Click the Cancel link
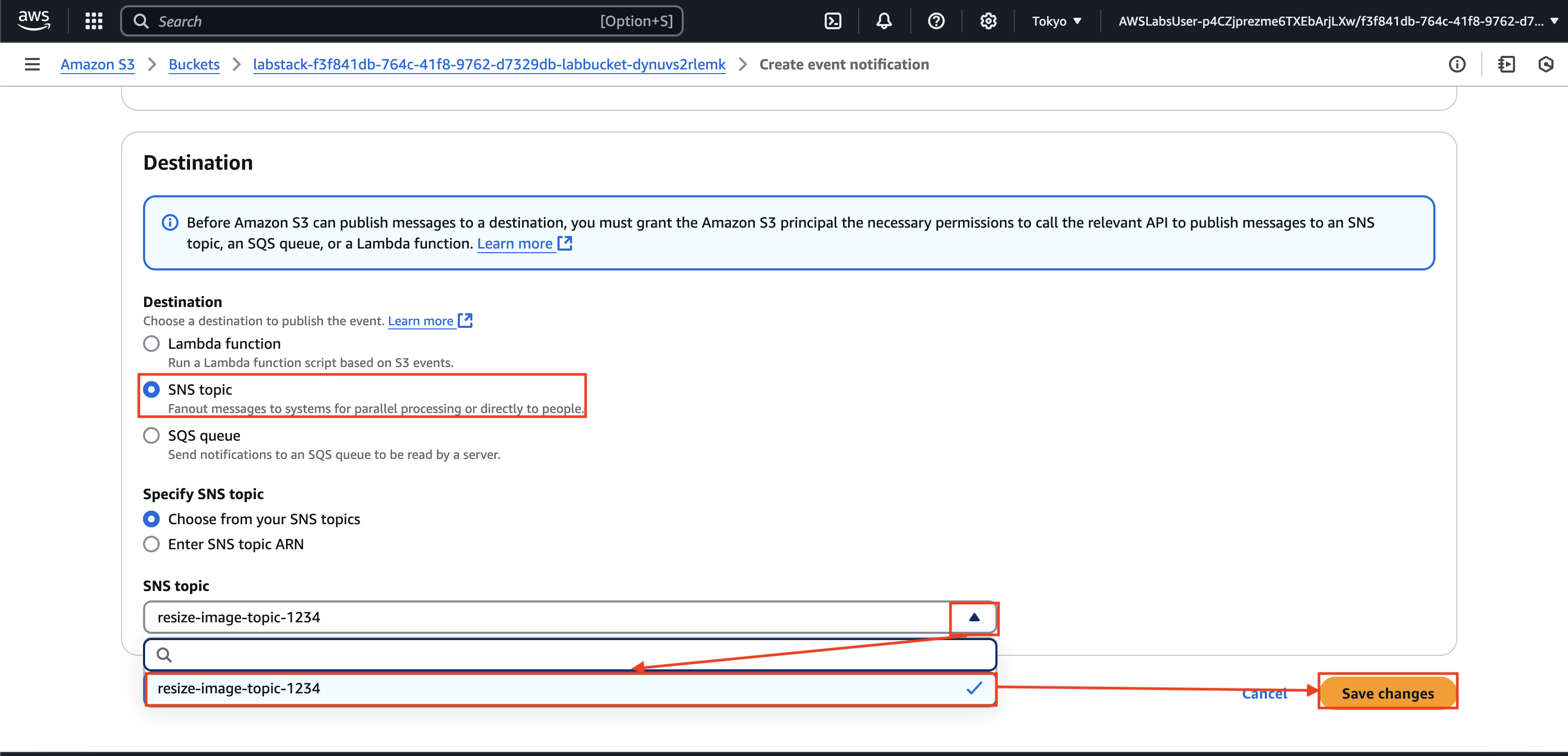Image resolution: width=1568 pixels, height=756 pixels. 1264,694
